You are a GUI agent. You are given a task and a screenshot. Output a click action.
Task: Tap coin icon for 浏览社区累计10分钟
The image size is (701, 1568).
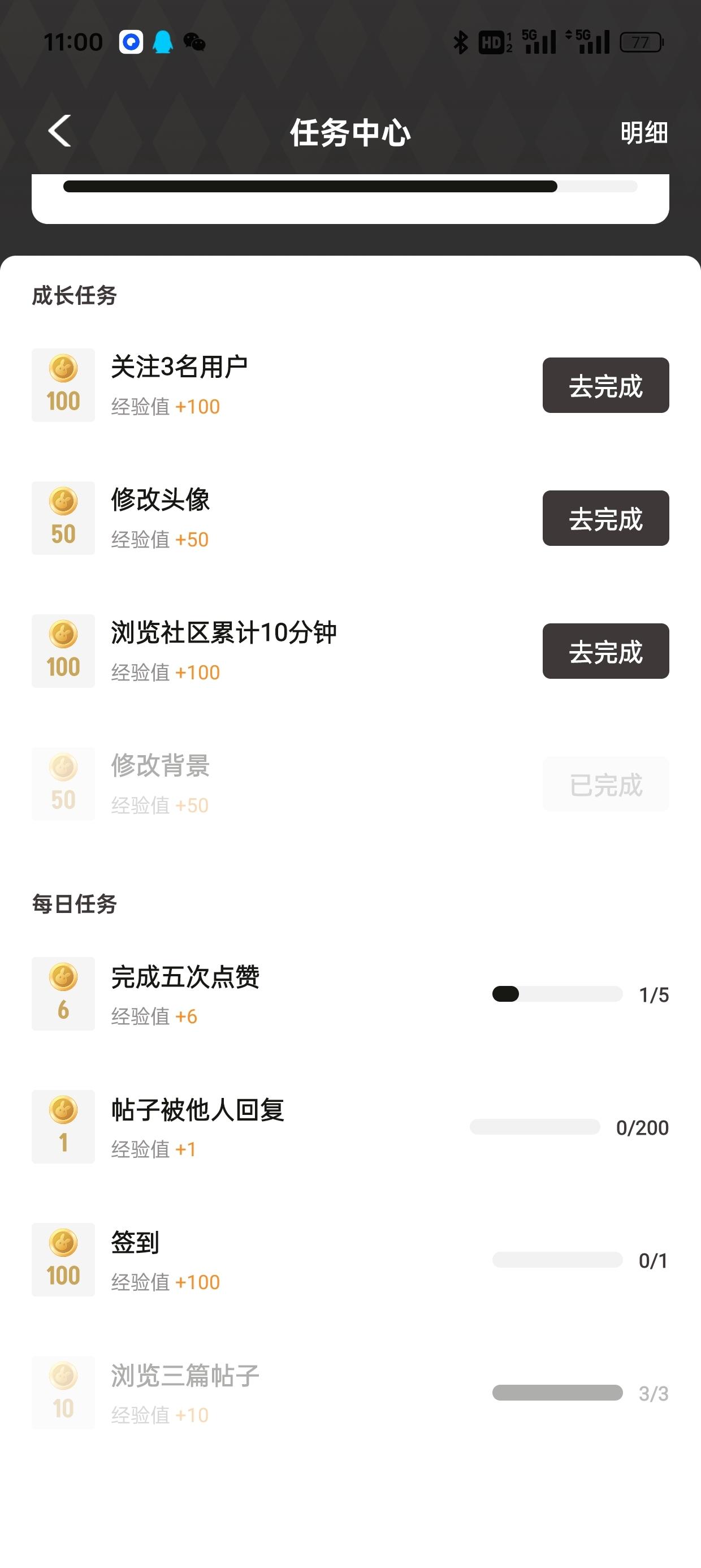pos(63,651)
